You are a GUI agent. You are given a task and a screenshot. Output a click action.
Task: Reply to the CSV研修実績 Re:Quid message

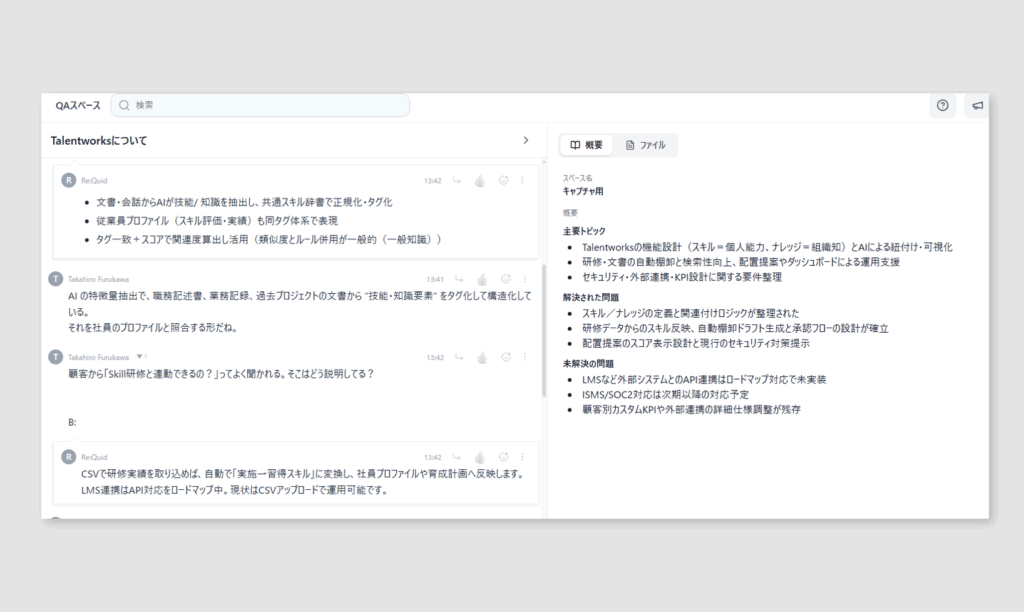[457, 457]
